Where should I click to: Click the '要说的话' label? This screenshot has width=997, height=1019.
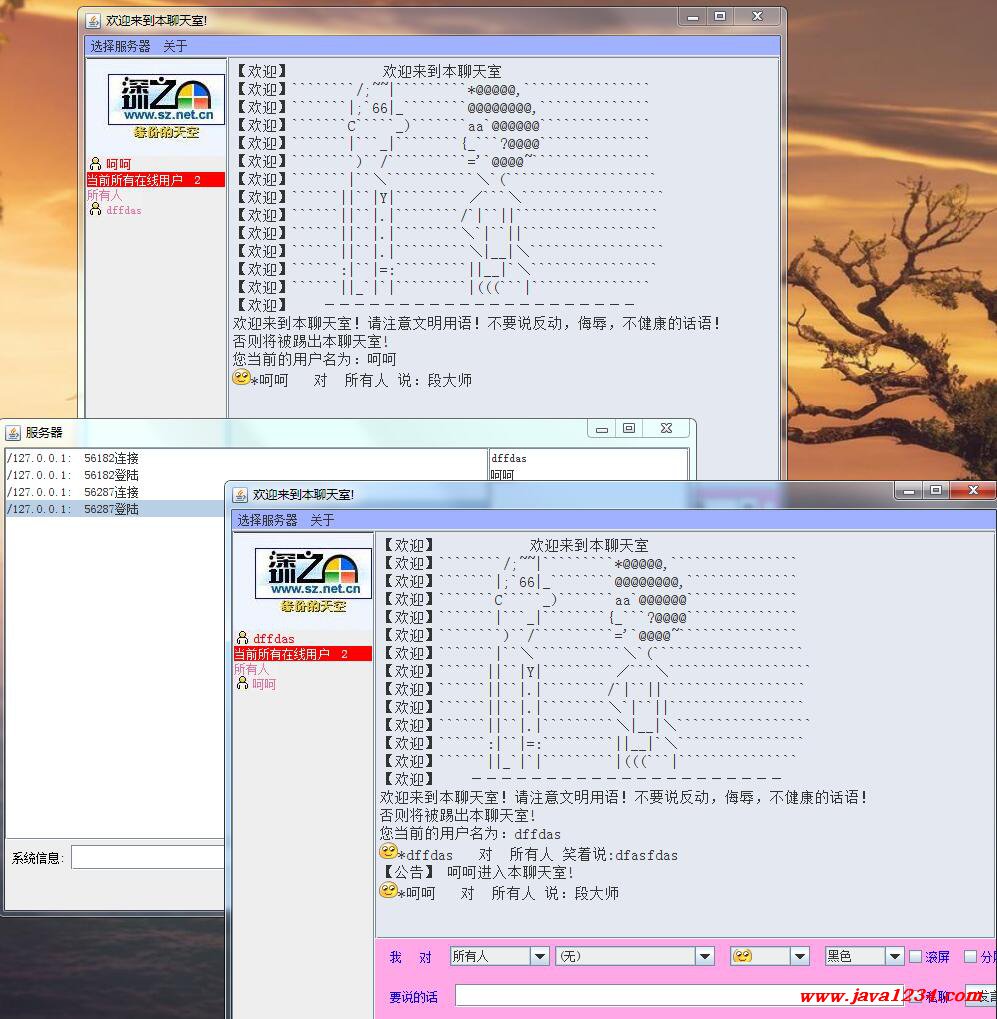[x=413, y=997]
